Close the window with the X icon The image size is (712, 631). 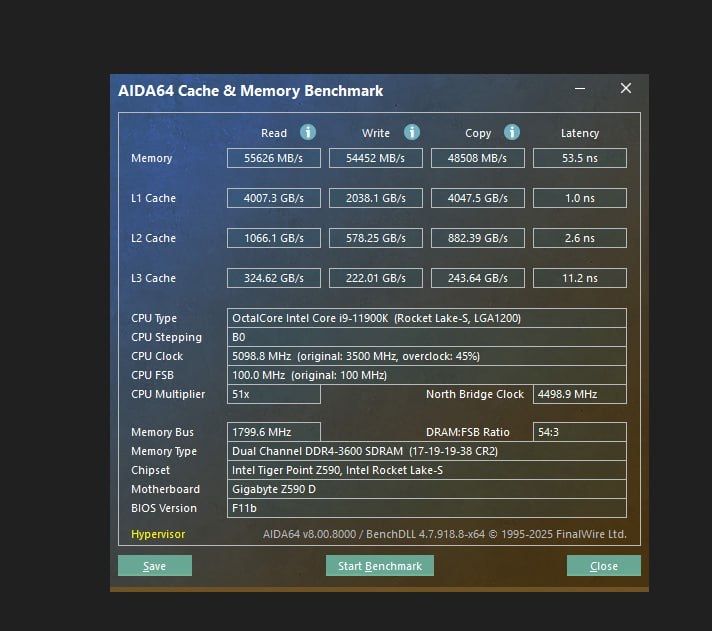pos(626,88)
